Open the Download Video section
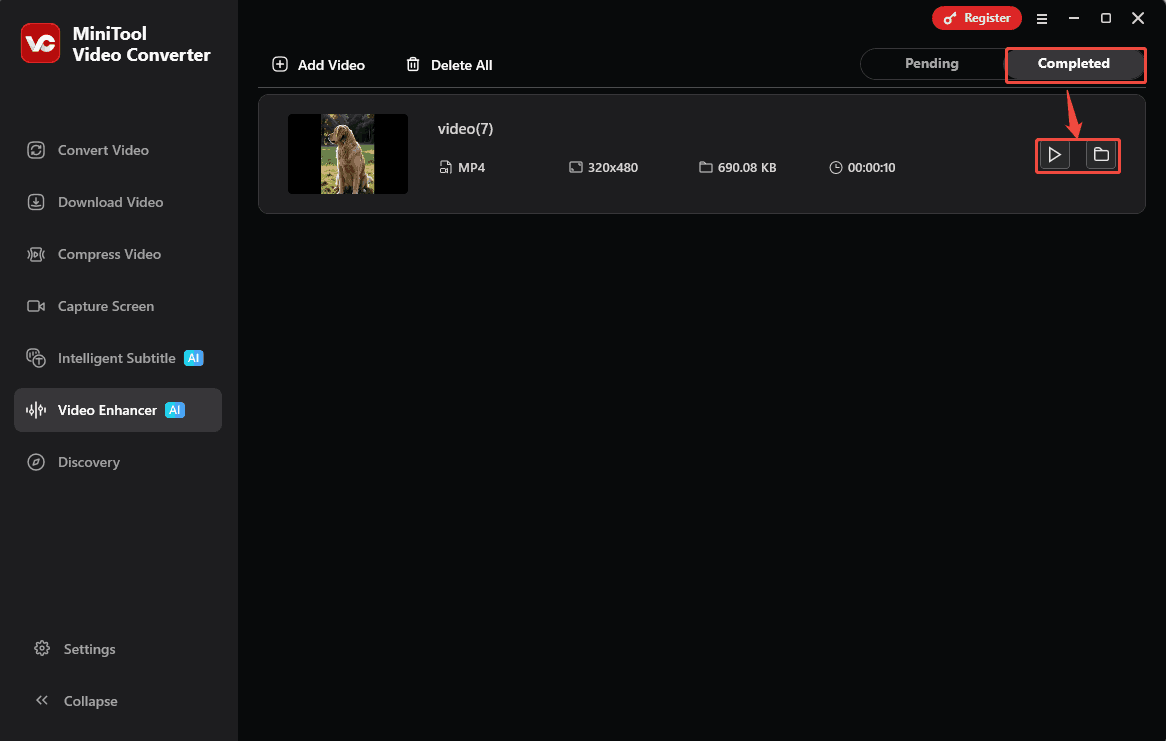 pos(36,202)
